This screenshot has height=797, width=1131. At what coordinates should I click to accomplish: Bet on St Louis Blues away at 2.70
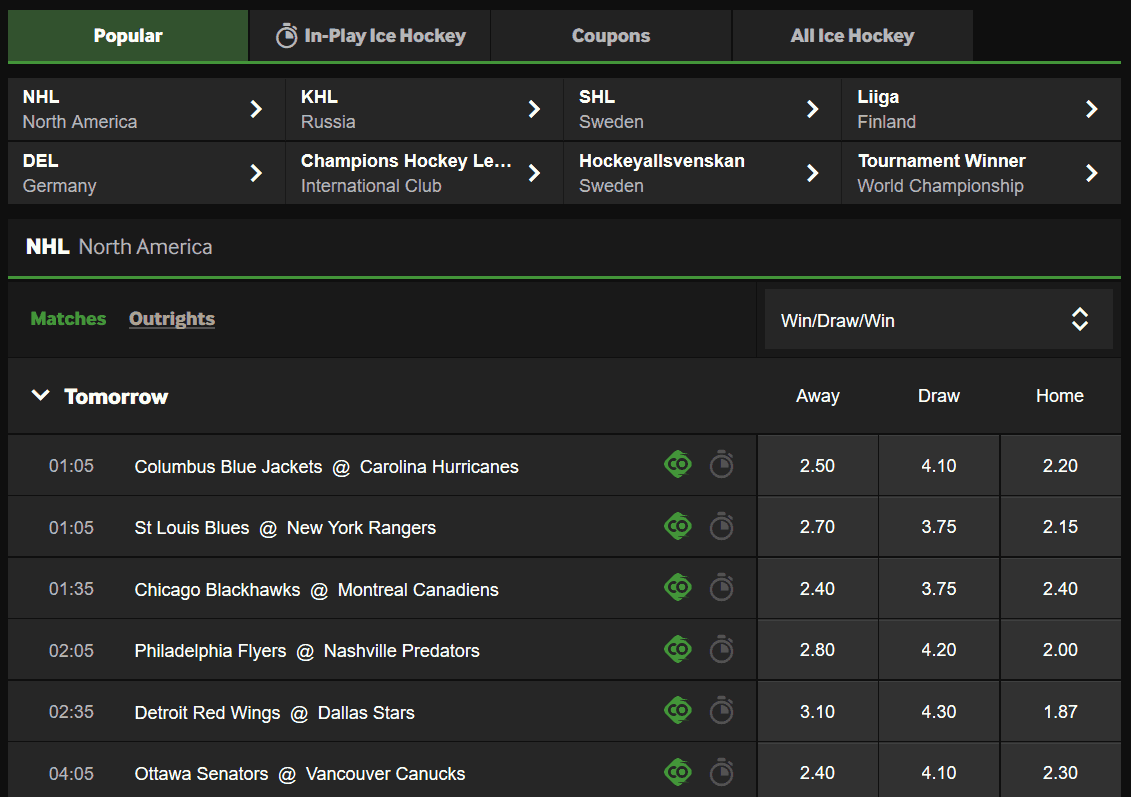[x=817, y=527]
